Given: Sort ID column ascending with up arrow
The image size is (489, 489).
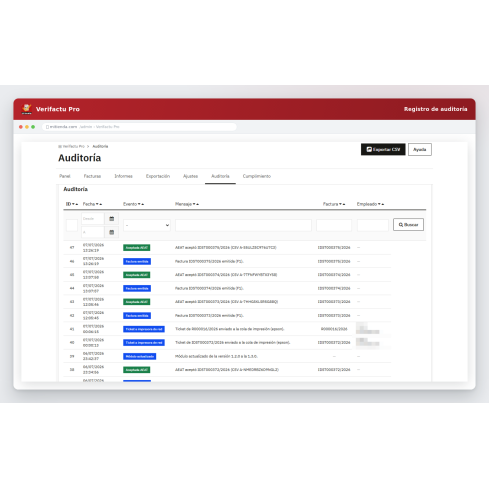Looking at the screenshot, I should click(x=77, y=204).
